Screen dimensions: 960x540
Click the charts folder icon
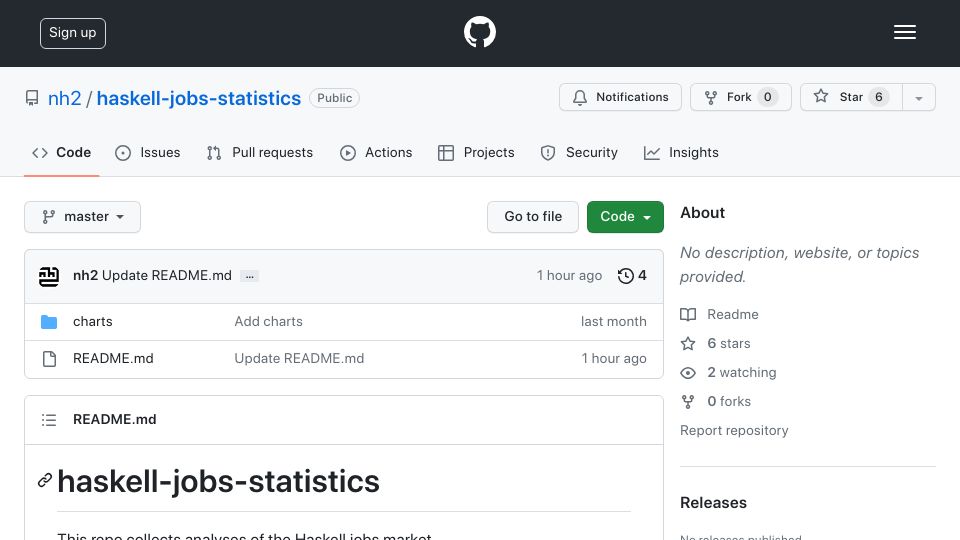pos(49,322)
